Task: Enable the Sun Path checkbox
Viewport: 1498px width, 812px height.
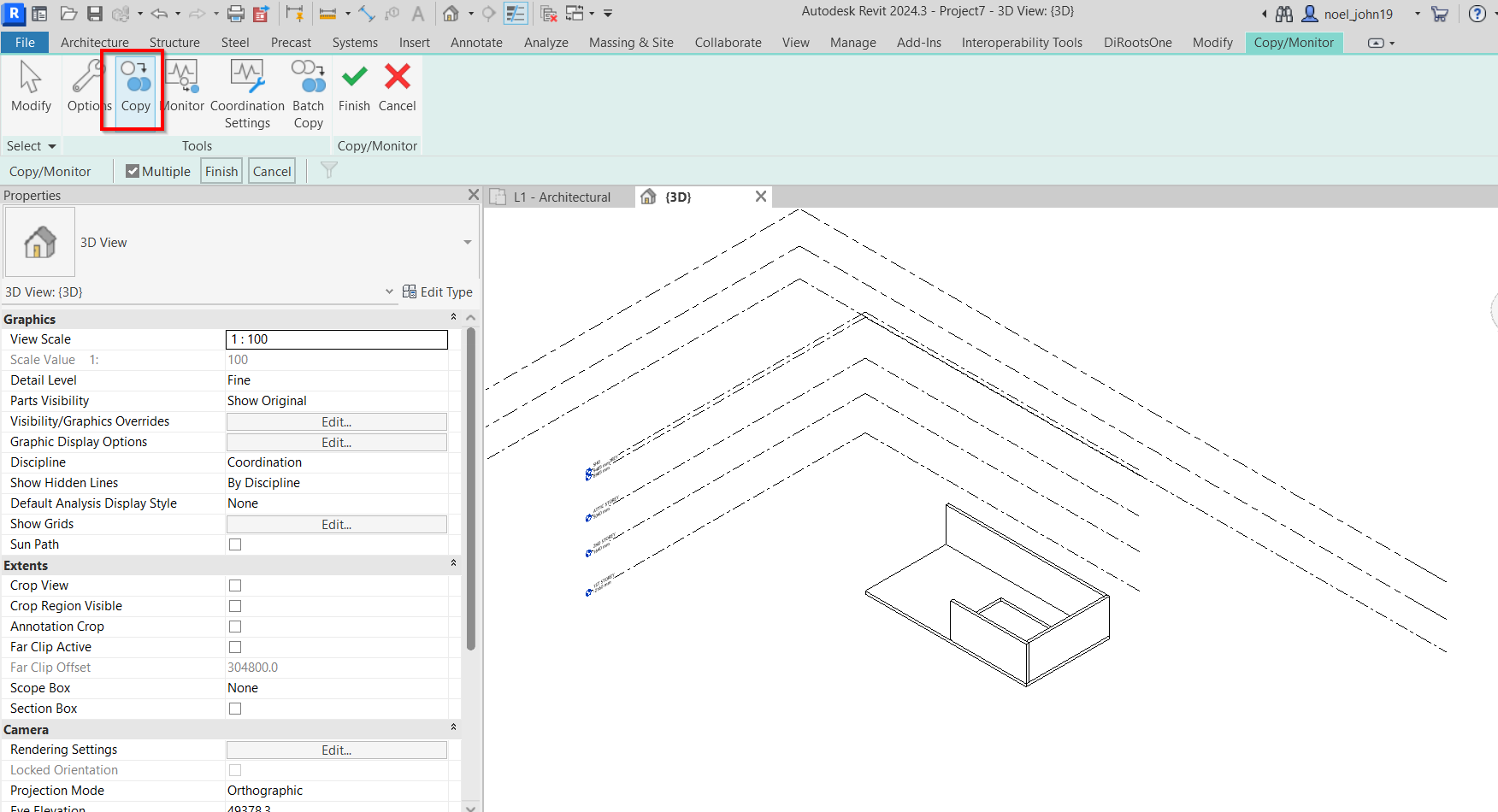Action: point(235,544)
